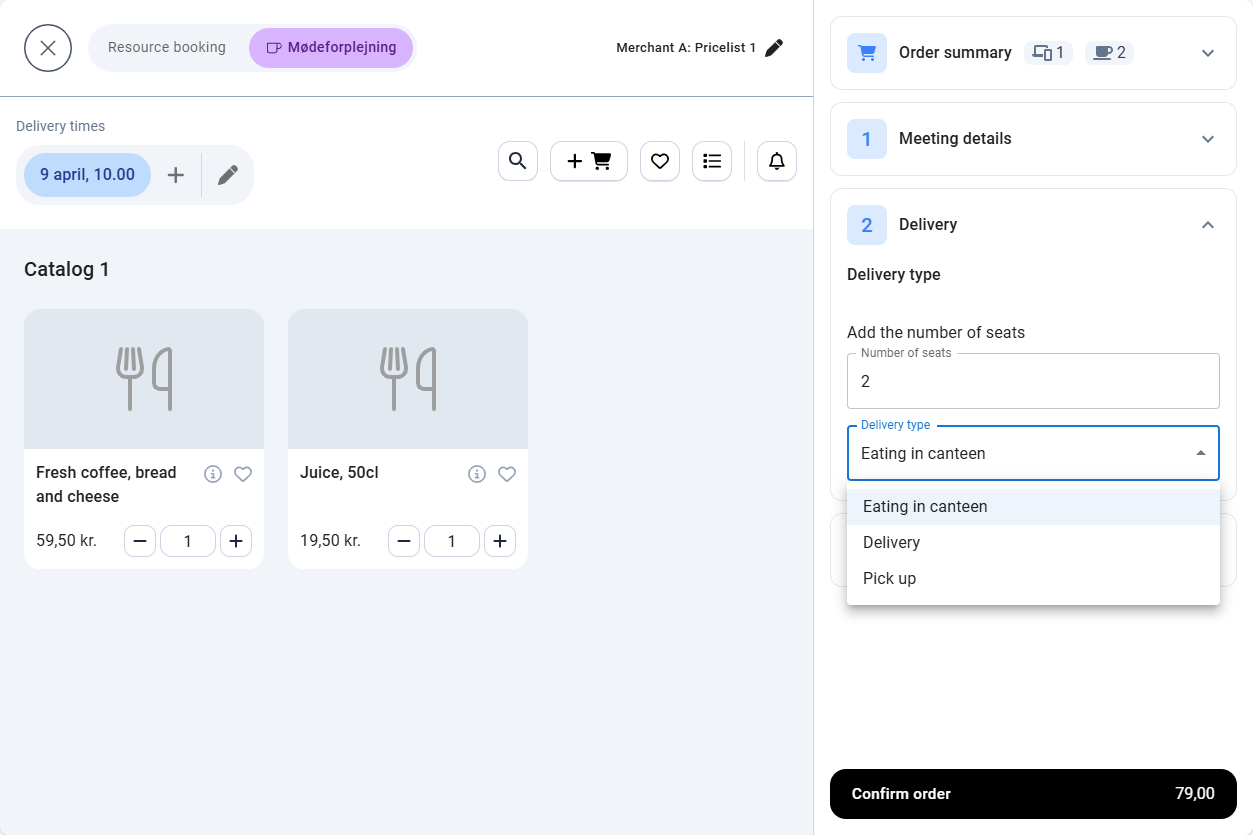Choose Eating in canteen option
Image resolution: width=1253 pixels, height=835 pixels.
pos(1033,506)
